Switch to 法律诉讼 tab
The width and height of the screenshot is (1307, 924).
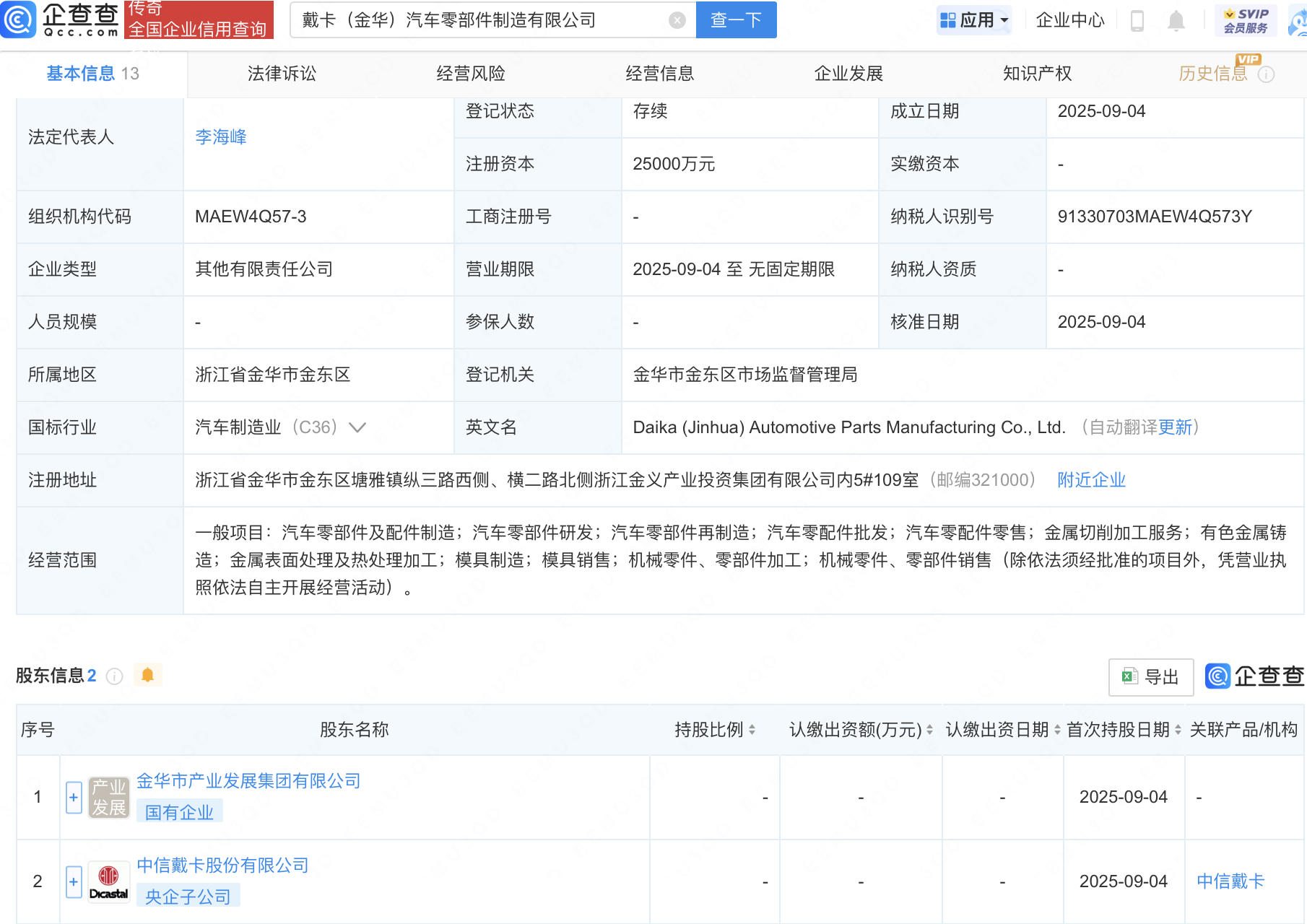(282, 74)
